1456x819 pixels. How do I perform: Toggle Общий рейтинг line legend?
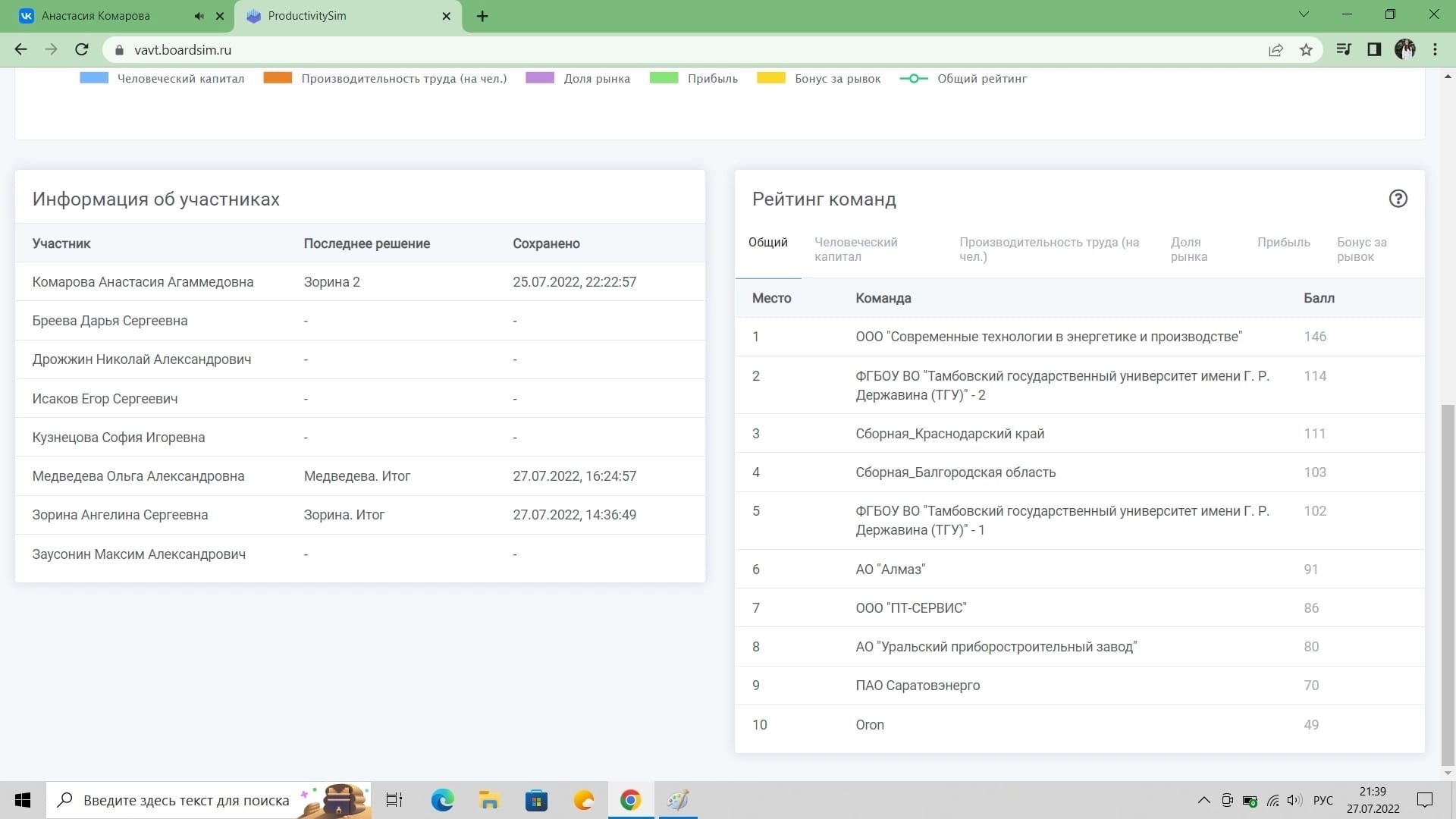(x=963, y=78)
